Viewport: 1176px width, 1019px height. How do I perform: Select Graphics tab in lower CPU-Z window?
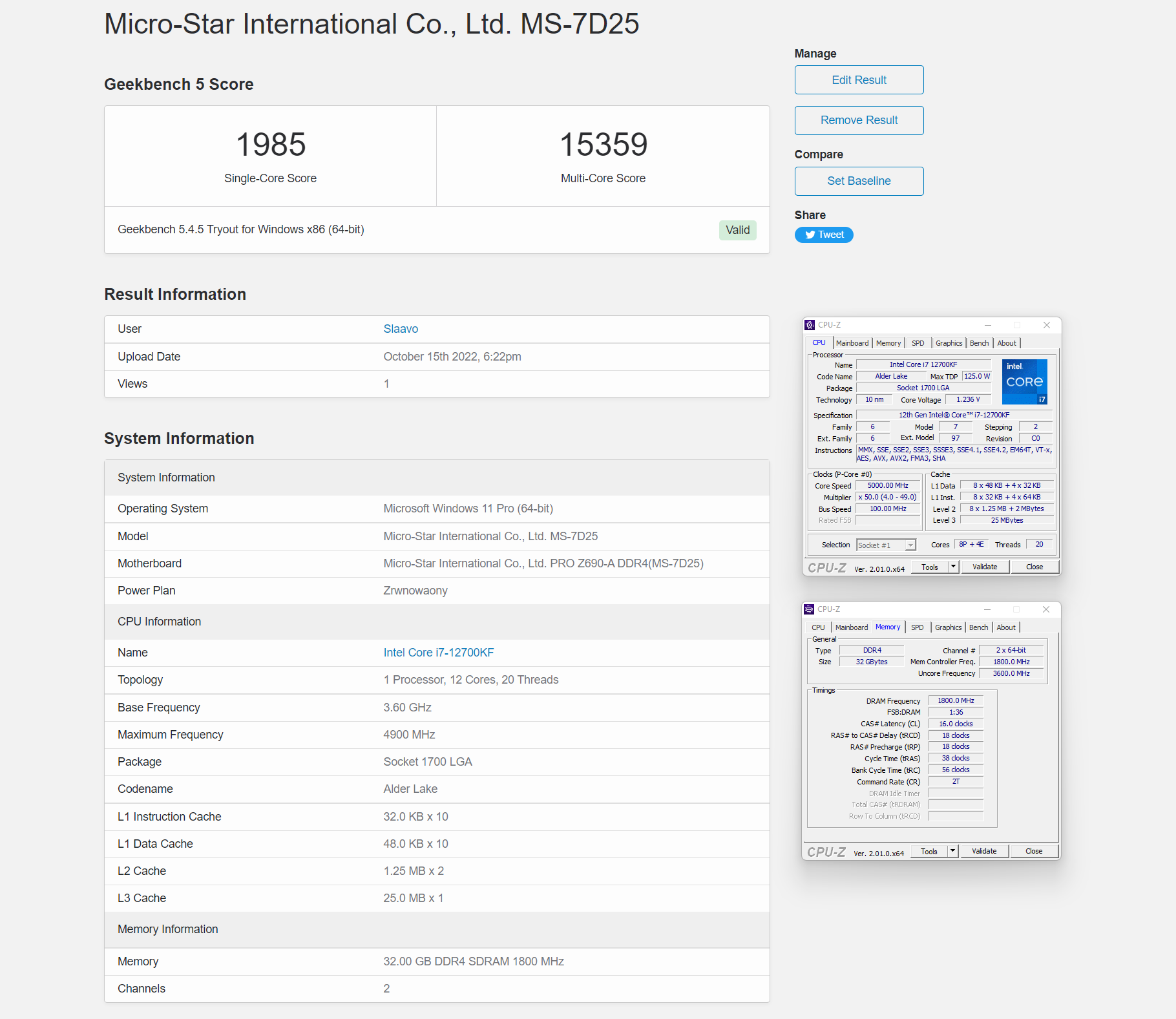948,627
